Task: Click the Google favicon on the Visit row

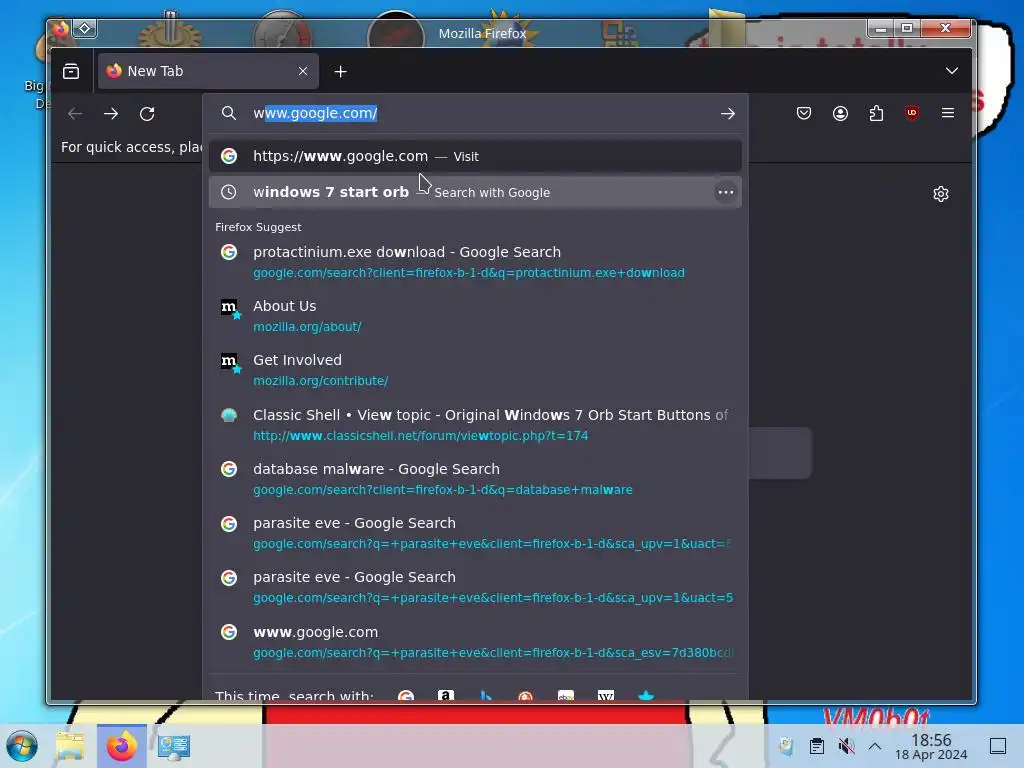Action: coord(229,156)
